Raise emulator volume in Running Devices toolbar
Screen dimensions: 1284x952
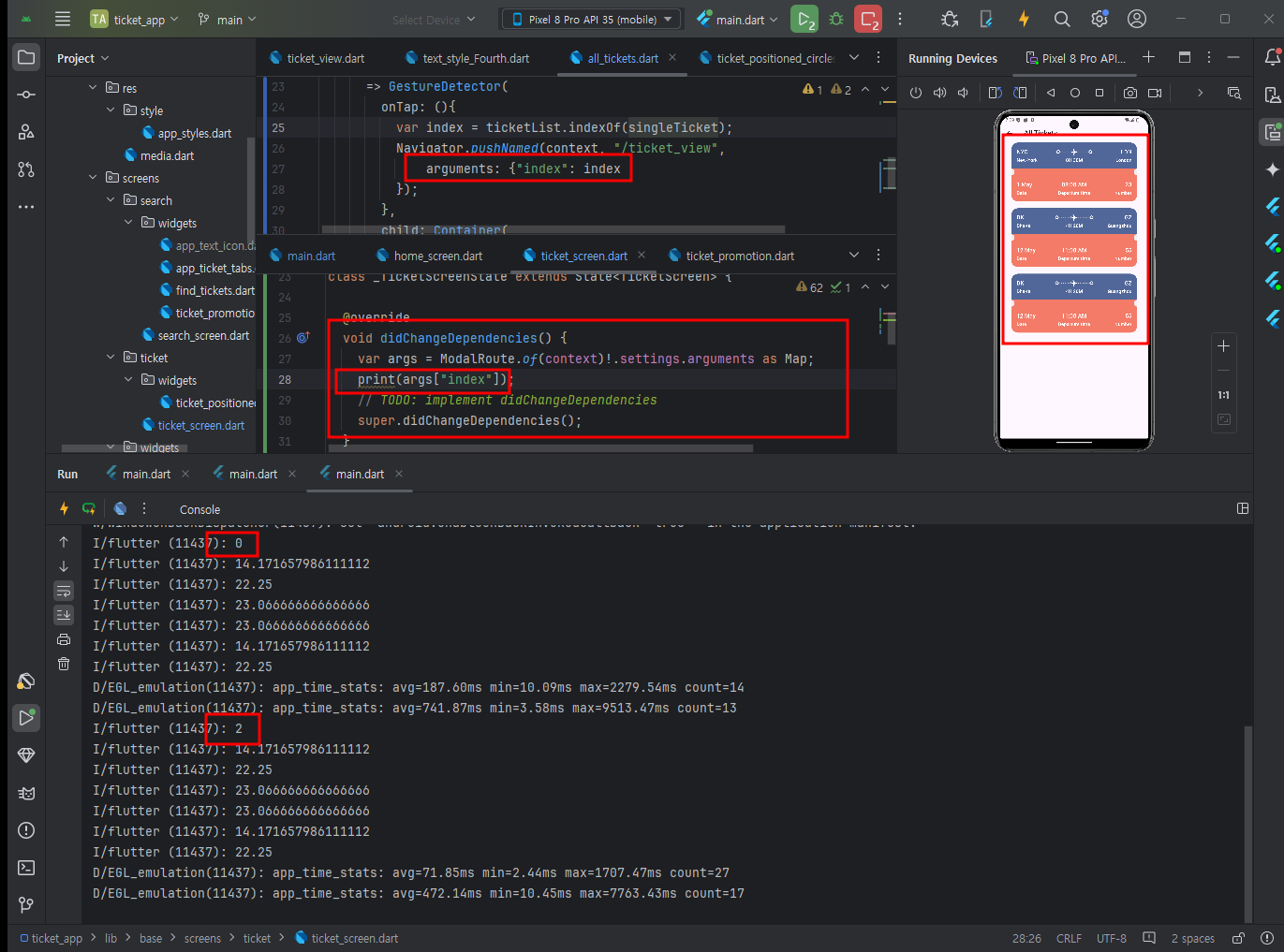point(939,93)
